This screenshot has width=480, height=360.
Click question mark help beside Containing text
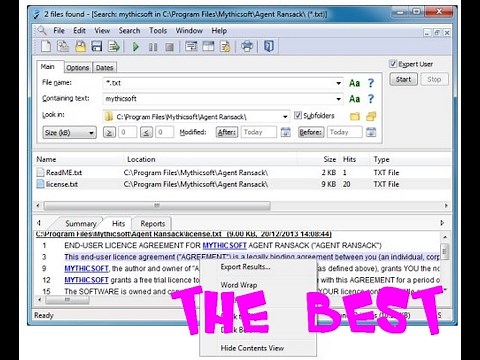pos(371,99)
